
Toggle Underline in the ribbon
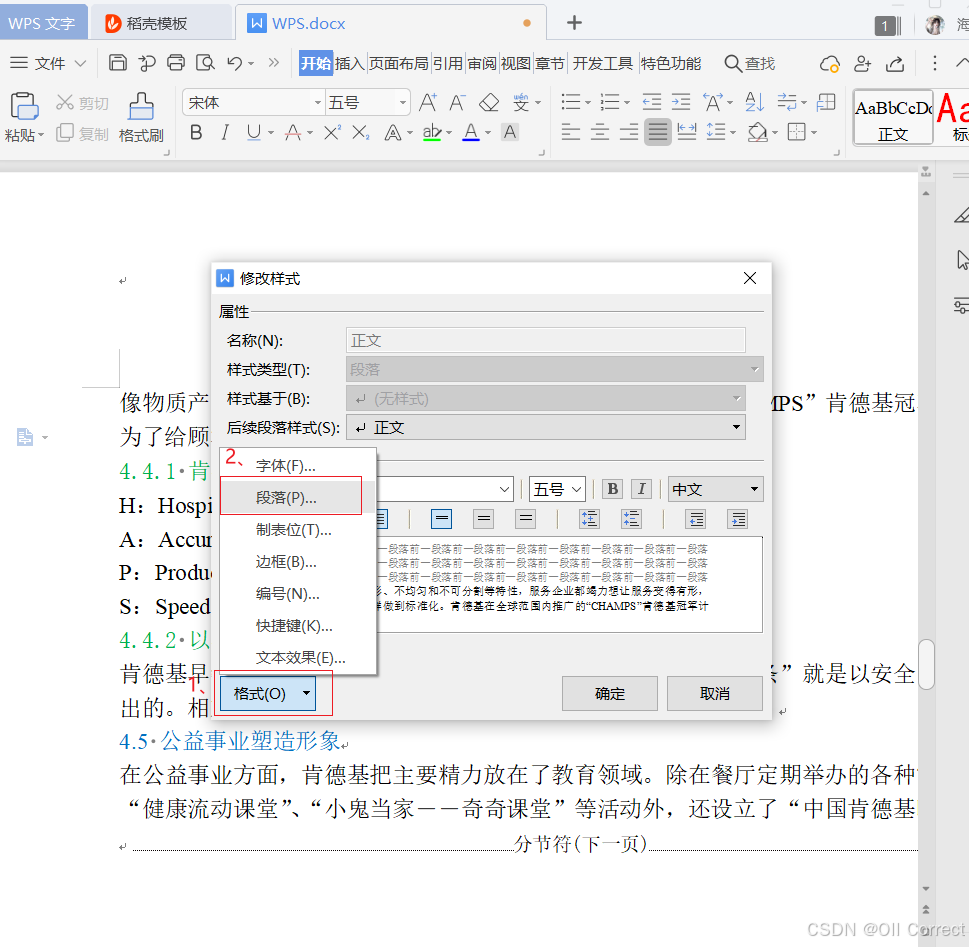coord(253,132)
